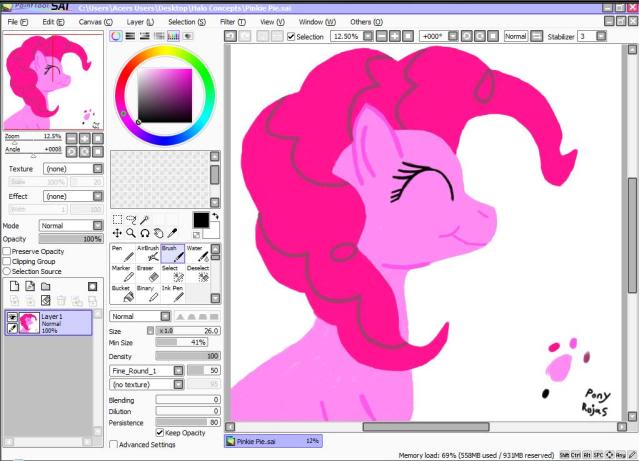Activate the move layer tool
The image size is (639, 461).
click(117, 233)
